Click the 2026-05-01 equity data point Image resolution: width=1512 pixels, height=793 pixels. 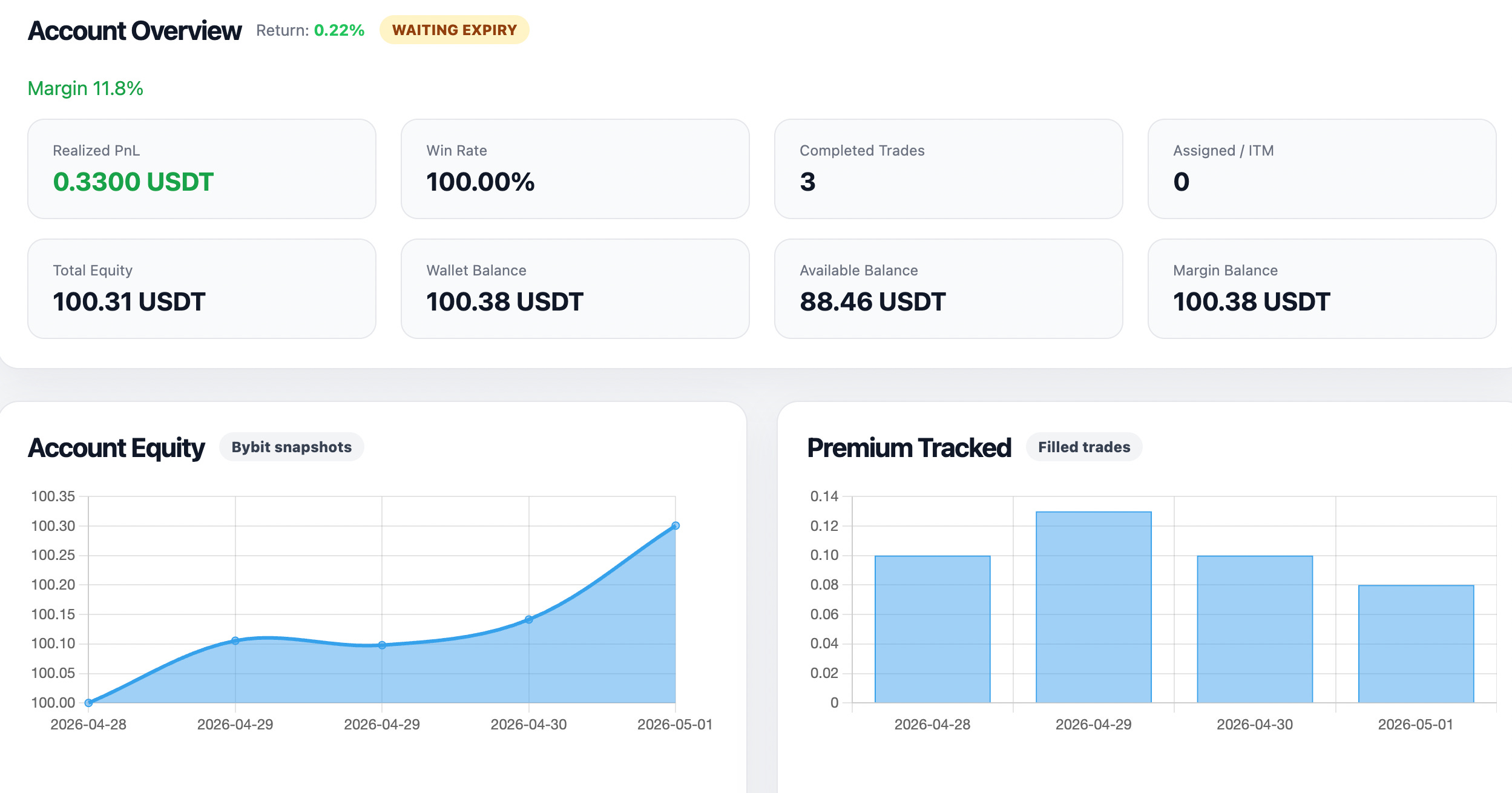[675, 525]
